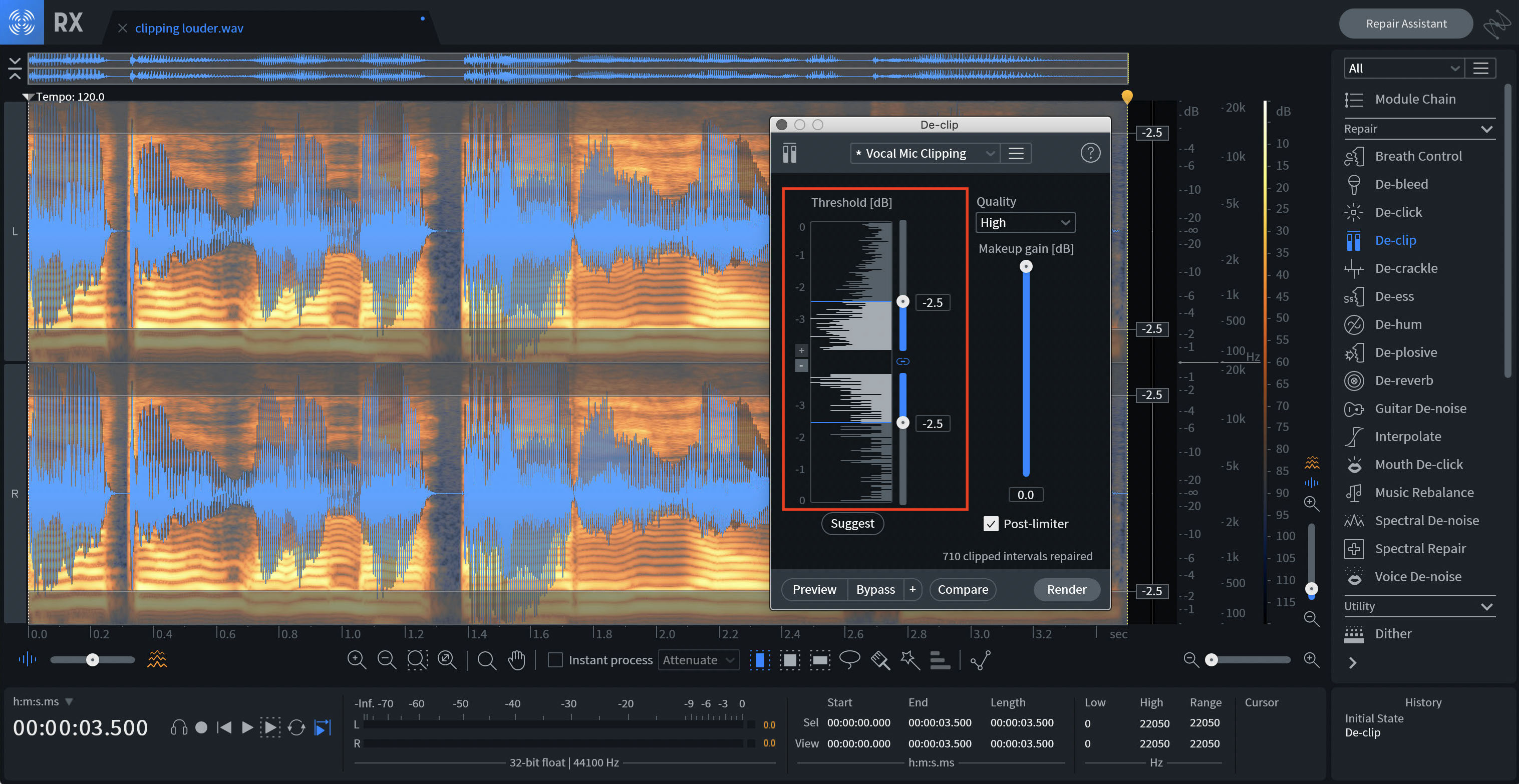Open the Vocal Mic Clipping preset dropdown
Screen dimensions: 1519x784
tap(924, 153)
